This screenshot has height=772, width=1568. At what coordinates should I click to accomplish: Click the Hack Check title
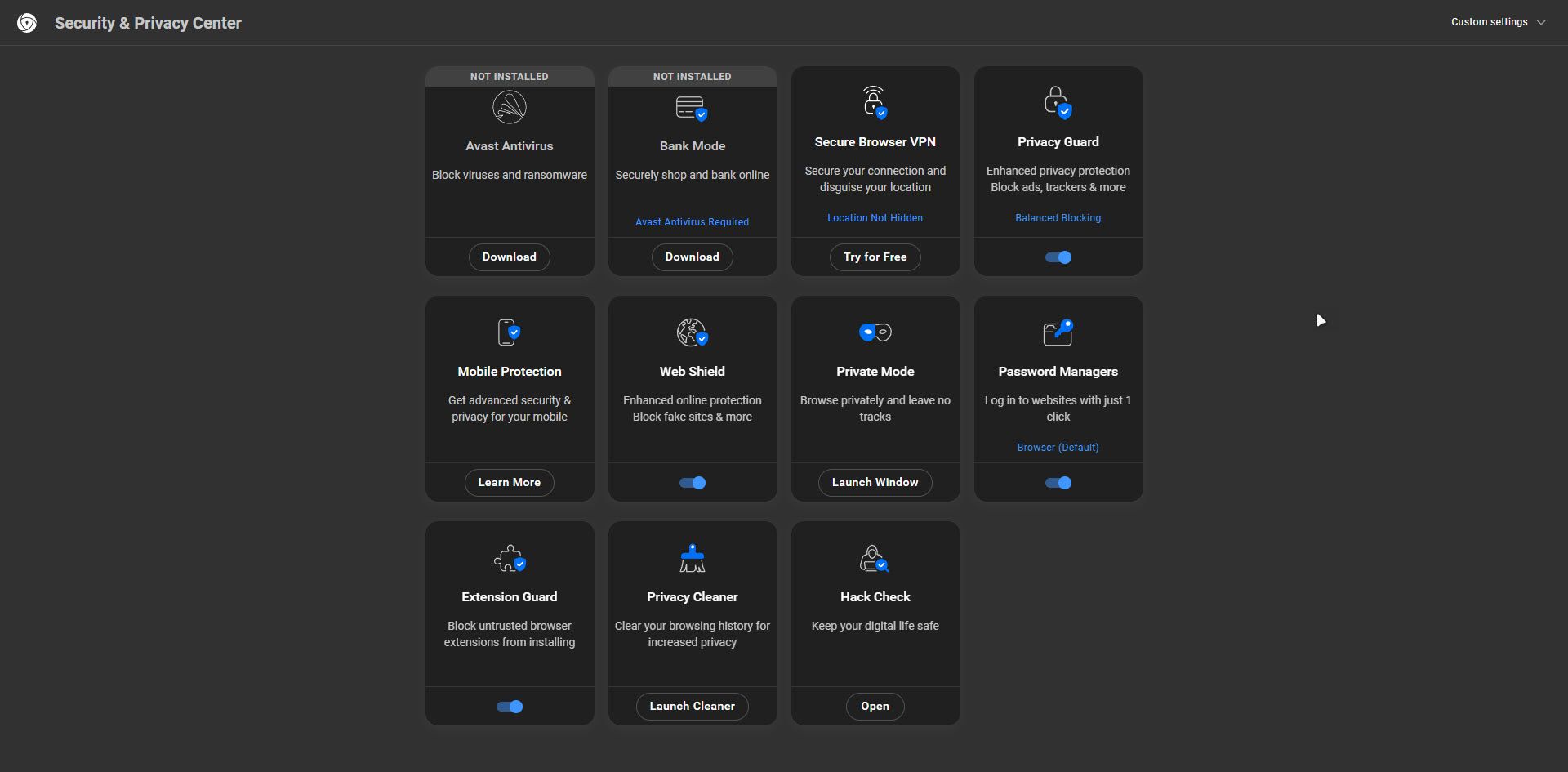pyautogui.click(x=875, y=597)
